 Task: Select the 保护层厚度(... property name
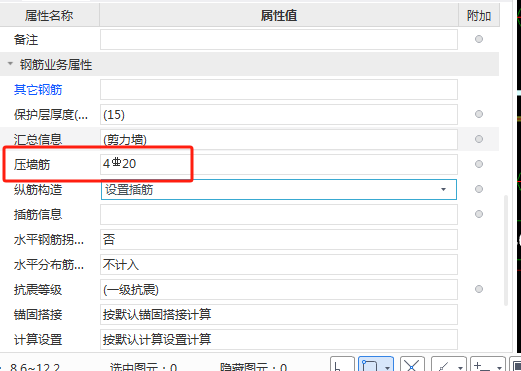[51, 115]
